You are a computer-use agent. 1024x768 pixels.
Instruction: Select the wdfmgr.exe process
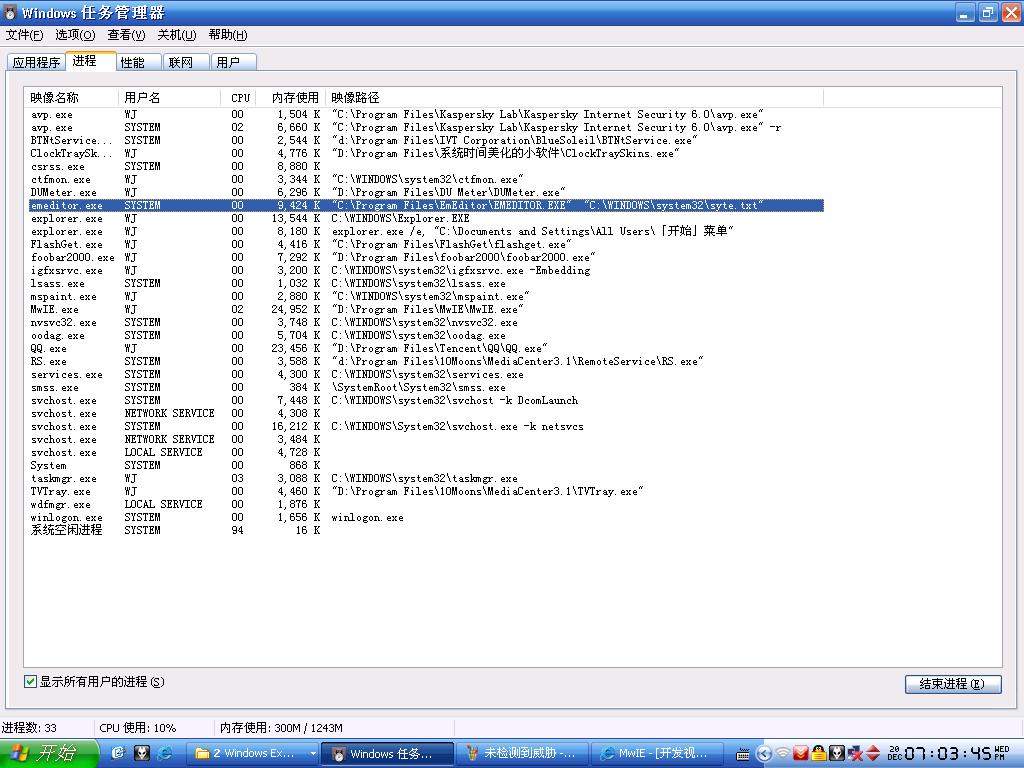pos(426,504)
